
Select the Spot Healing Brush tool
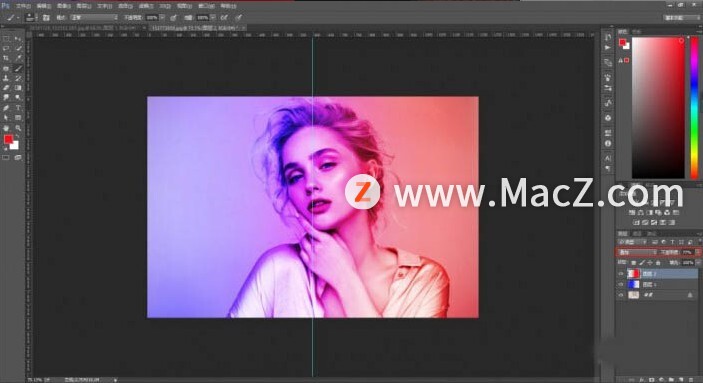(6, 69)
